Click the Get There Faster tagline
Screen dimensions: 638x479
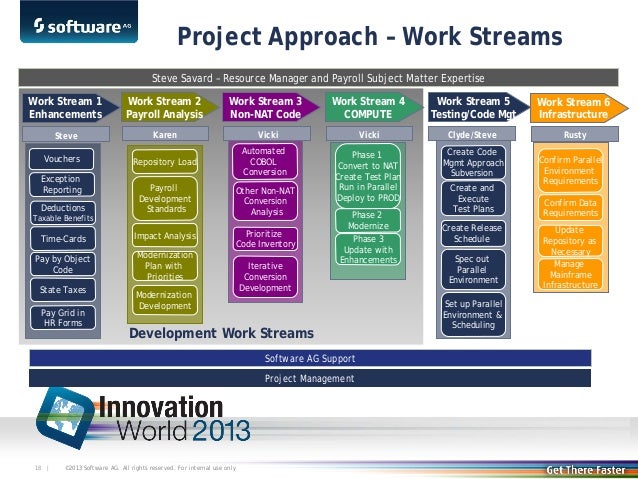(x=585, y=470)
